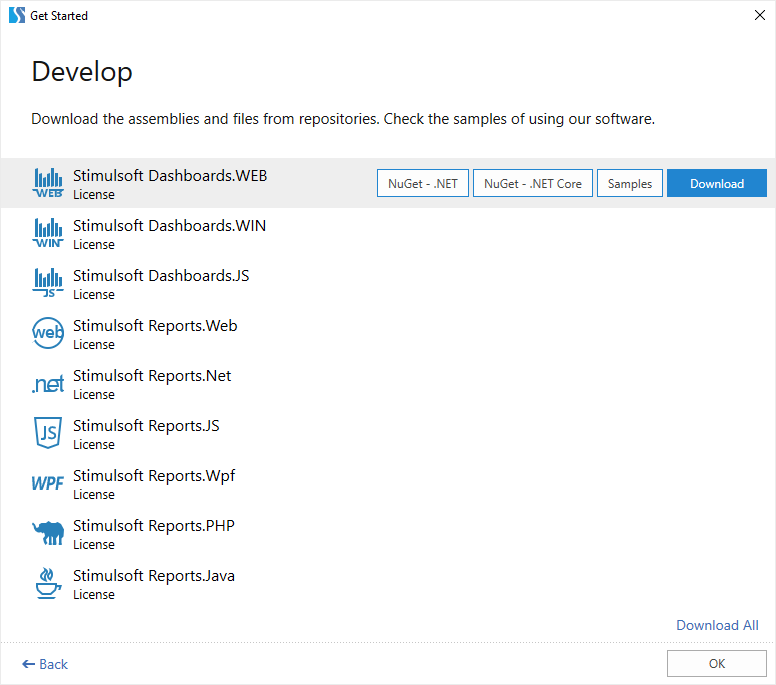This screenshot has height=685, width=776.
Task: Select Stimulsoft Reports.PHP row
Action: point(388,533)
